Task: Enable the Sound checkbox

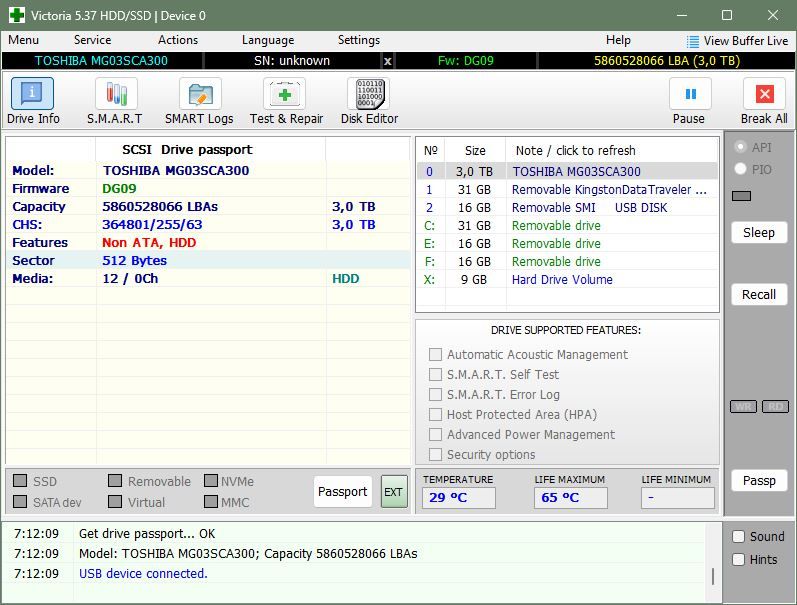Action: 739,536
